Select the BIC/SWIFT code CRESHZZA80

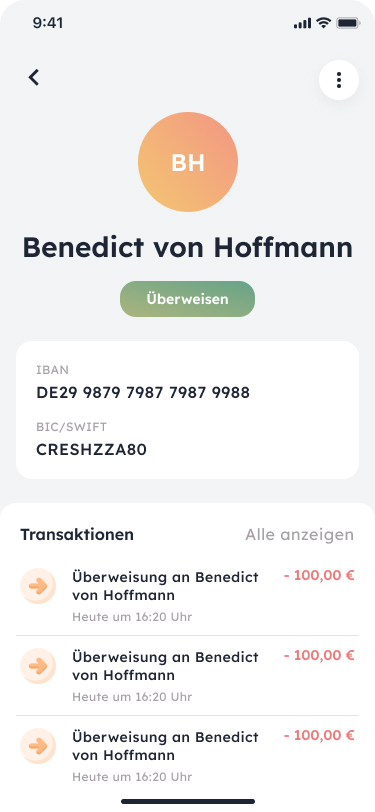[92, 450]
